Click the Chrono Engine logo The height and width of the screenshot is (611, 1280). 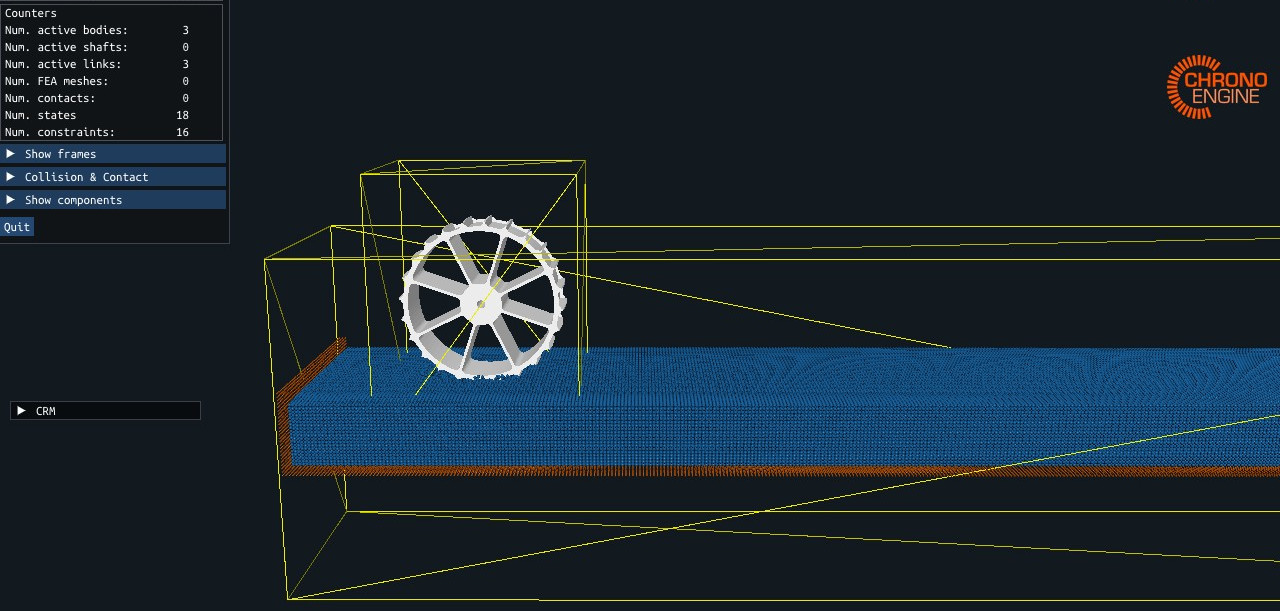pos(1217,87)
